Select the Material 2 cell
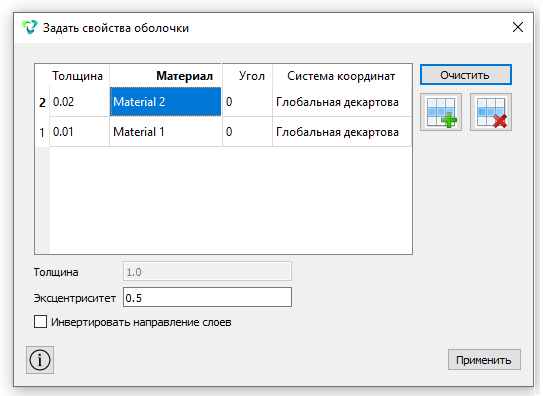 point(166,102)
